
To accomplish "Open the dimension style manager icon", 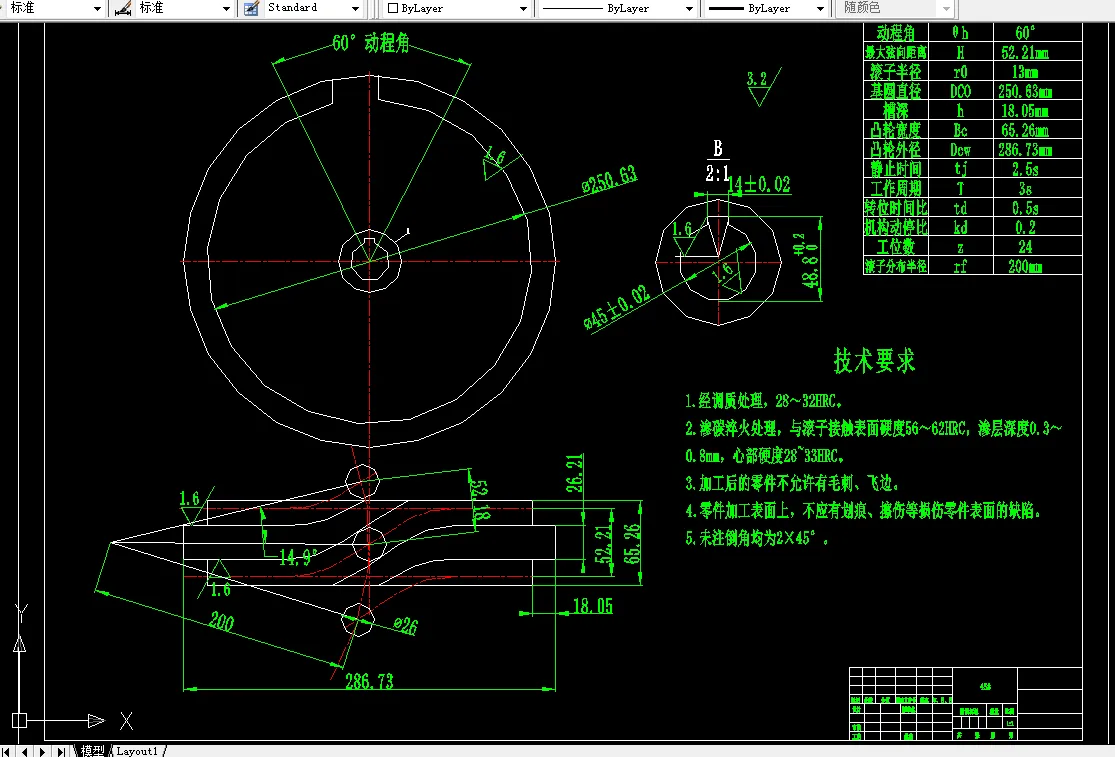I will point(123,9).
